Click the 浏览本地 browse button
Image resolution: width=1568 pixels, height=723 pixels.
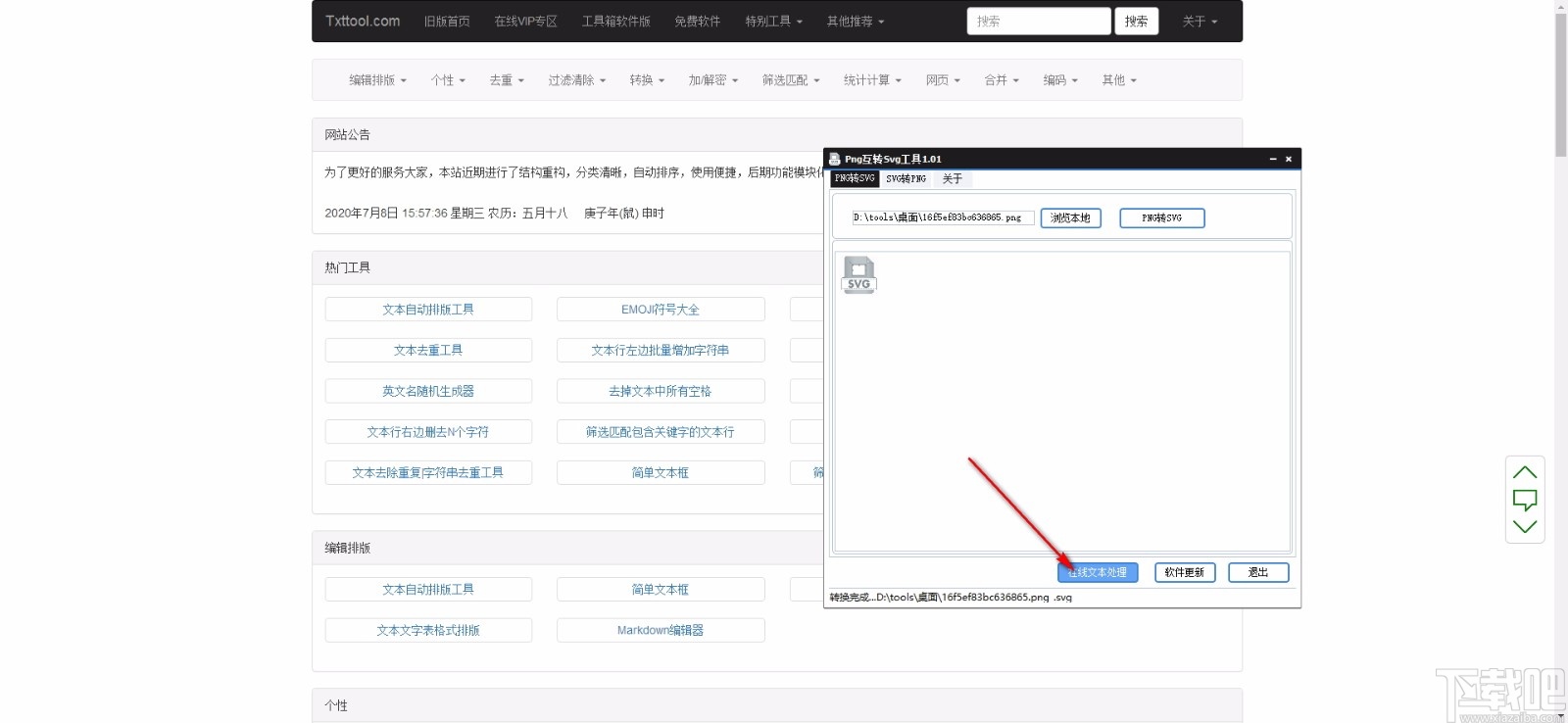pyautogui.click(x=1070, y=218)
